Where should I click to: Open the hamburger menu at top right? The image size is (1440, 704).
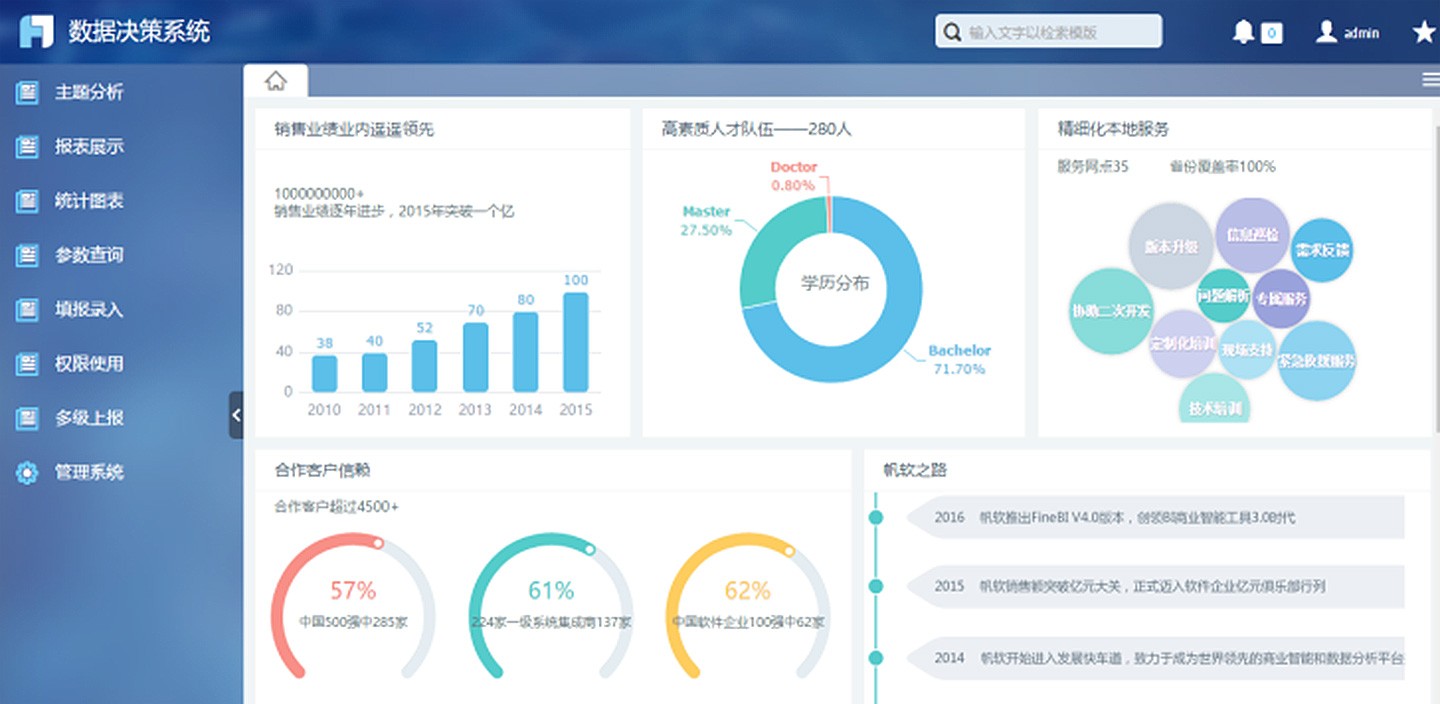tap(1430, 81)
